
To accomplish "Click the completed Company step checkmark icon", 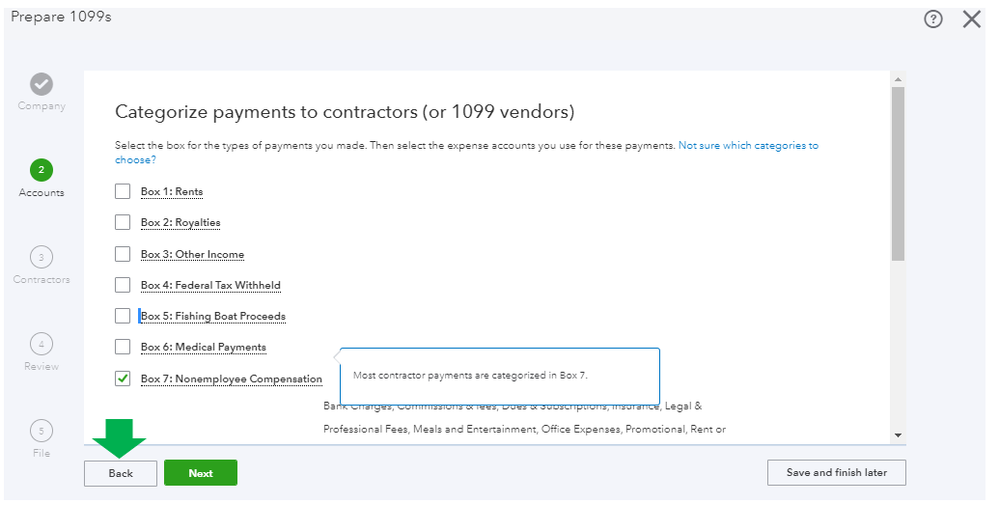I will 41,84.
